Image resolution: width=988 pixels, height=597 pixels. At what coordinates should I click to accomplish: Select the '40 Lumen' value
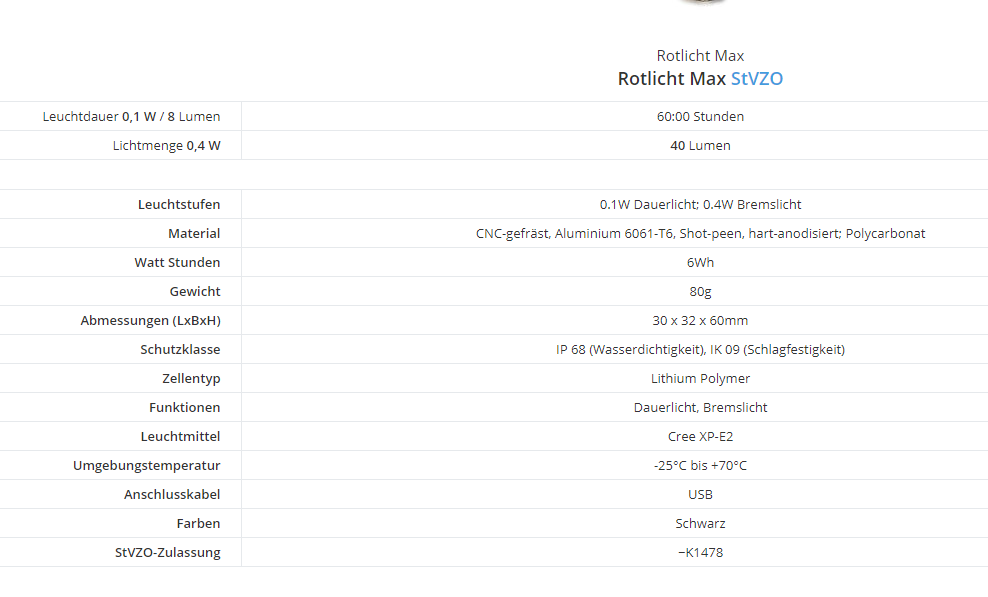point(700,146)
